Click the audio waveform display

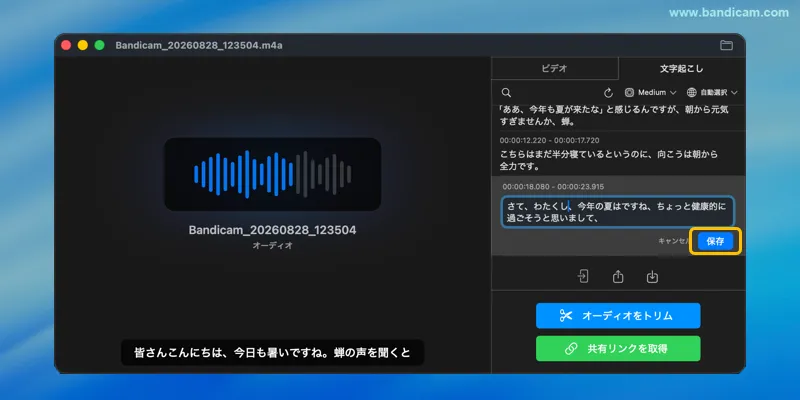[x=272, y=174]
